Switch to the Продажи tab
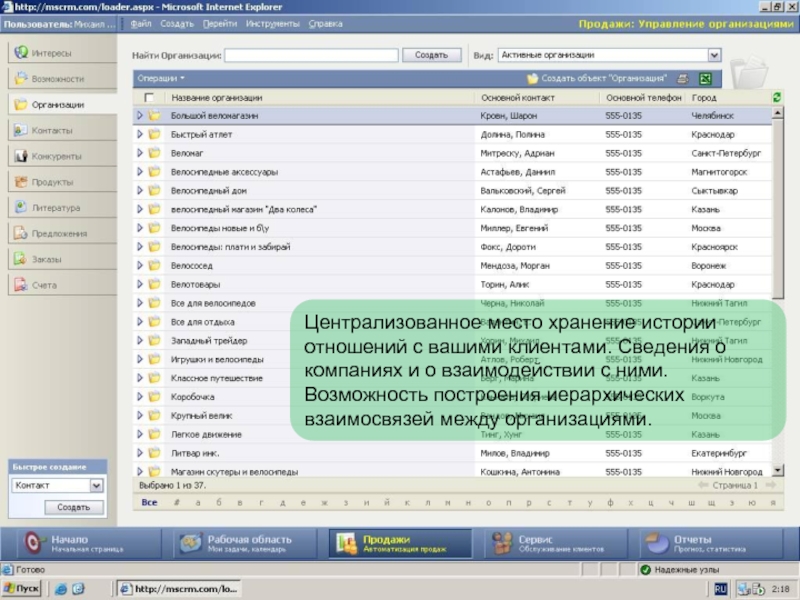The height and width of the screenshot is (600, 800). pyautogui.click(x=400, y=543)
